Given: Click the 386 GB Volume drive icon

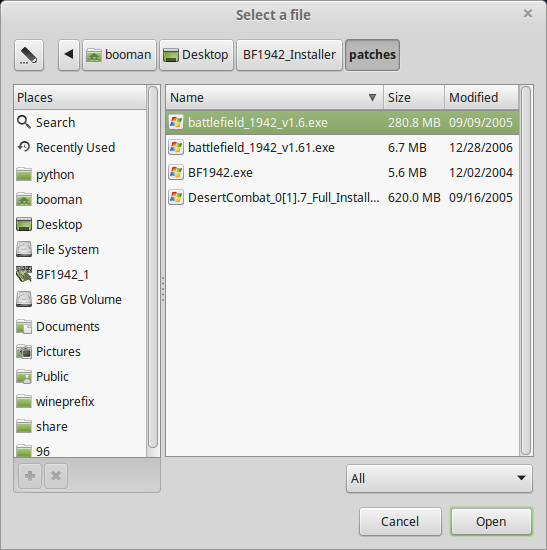Looking at the screenshot, I should [24, 299].
